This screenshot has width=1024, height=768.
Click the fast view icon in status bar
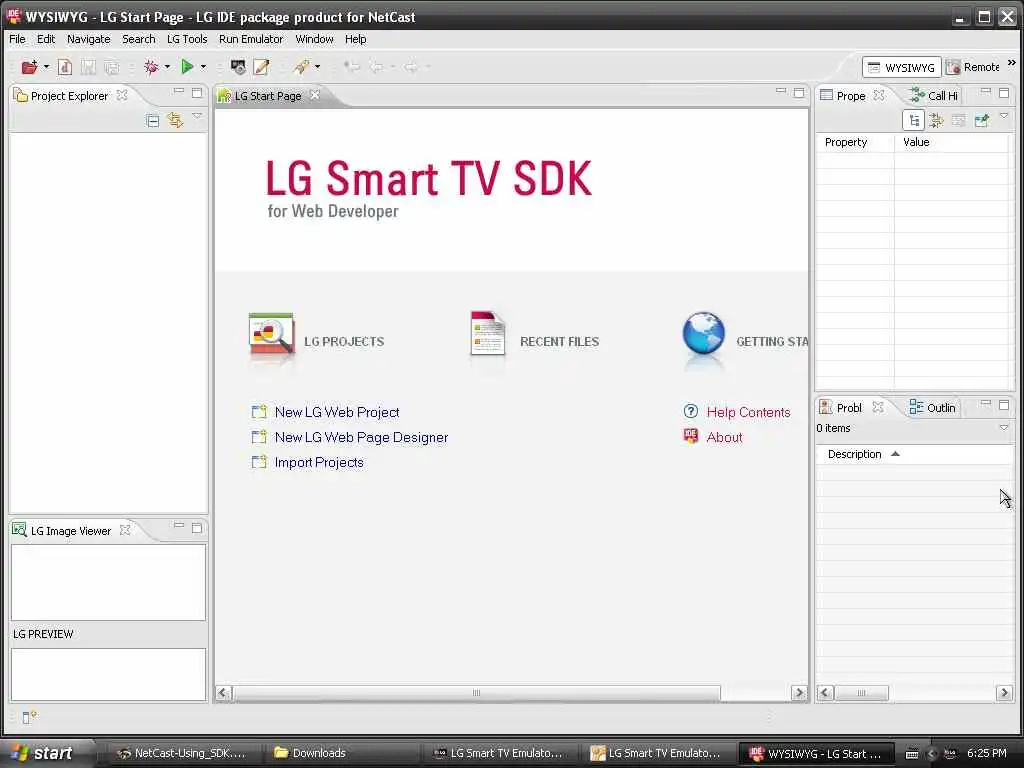coord(29,717)
